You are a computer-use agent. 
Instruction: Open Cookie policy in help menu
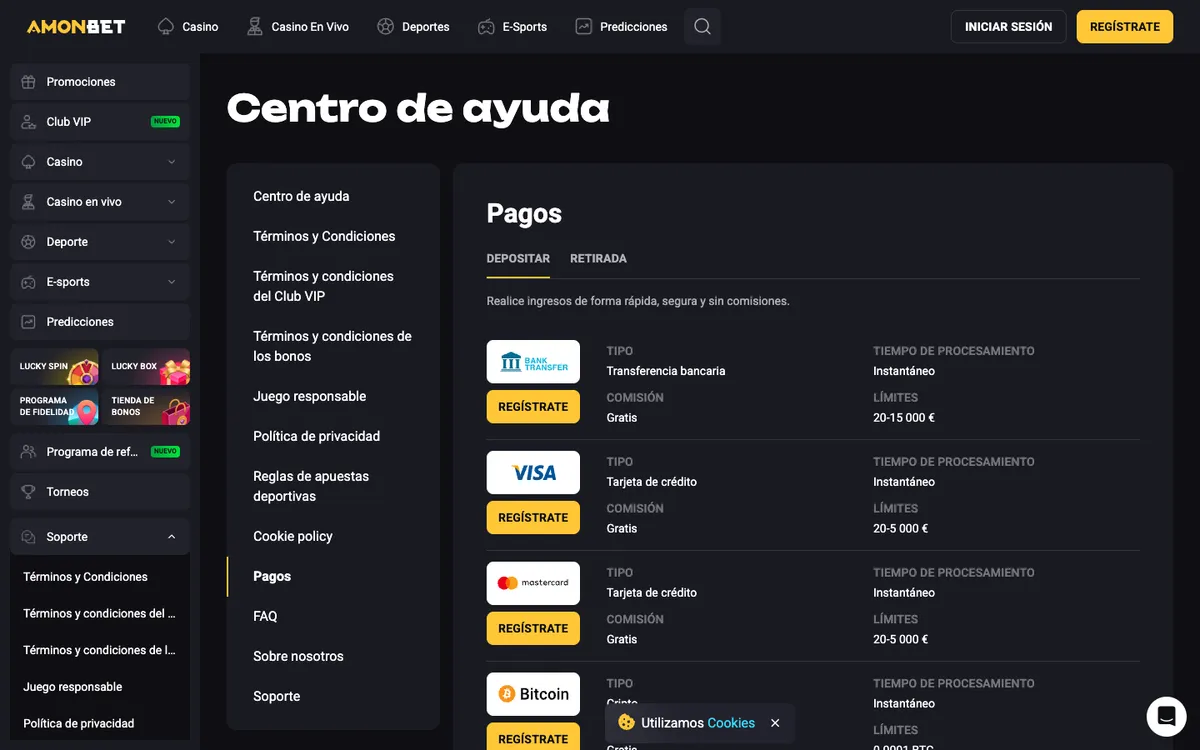pos(293,537)
